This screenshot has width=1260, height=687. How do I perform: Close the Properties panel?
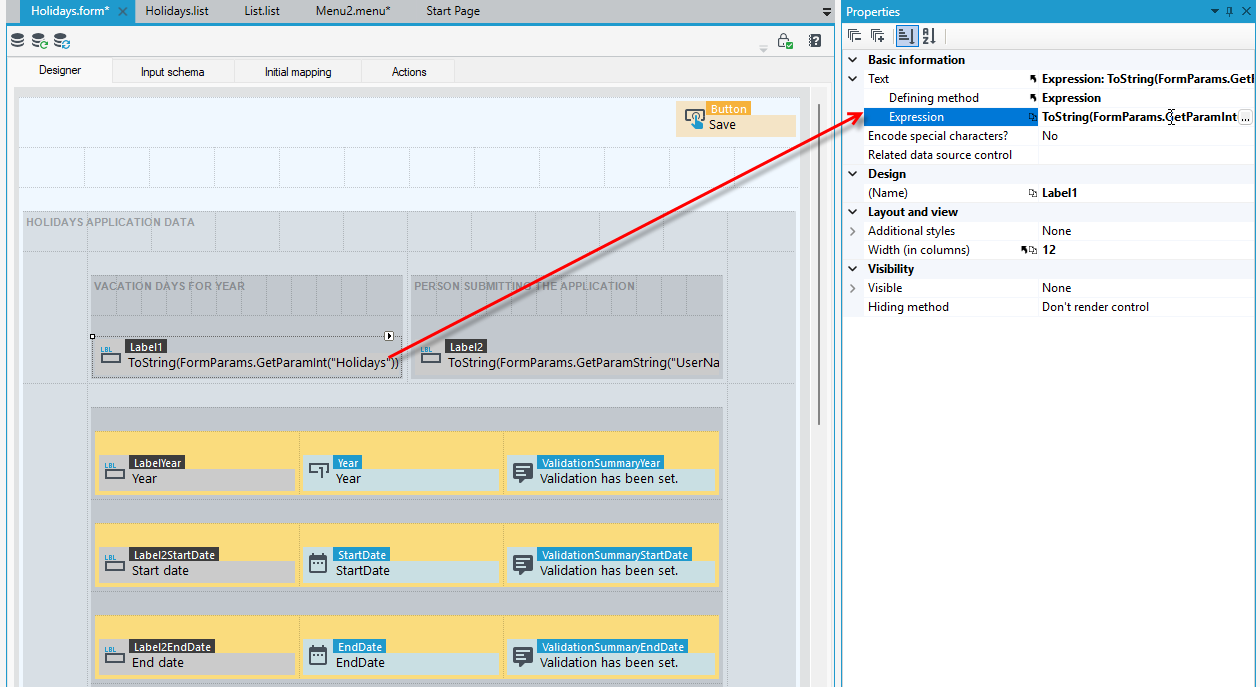coord(1246,11)
